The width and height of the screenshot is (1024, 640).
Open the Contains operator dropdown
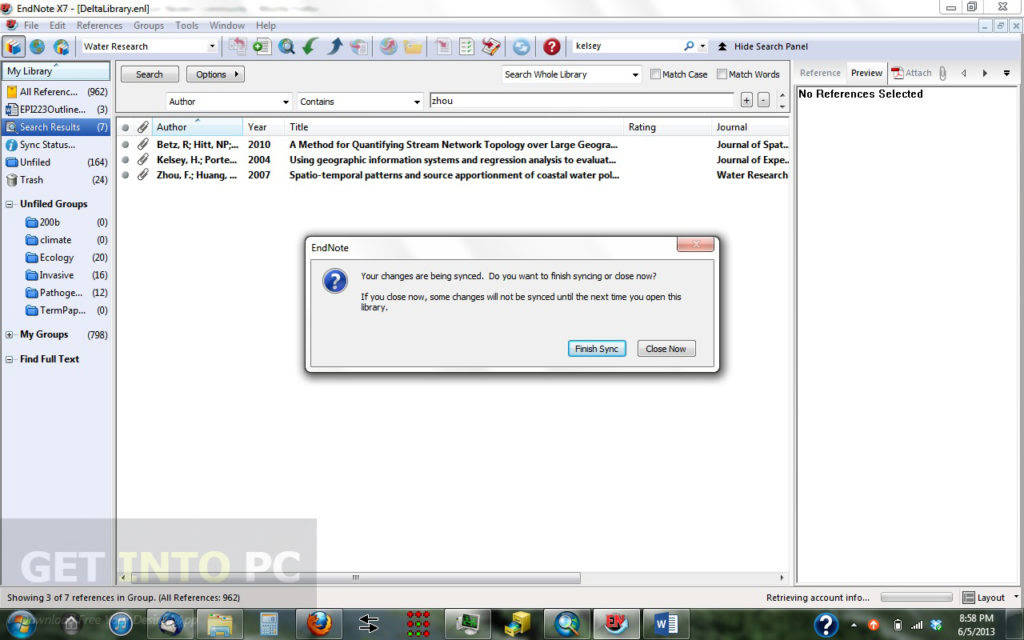[417, 102]
